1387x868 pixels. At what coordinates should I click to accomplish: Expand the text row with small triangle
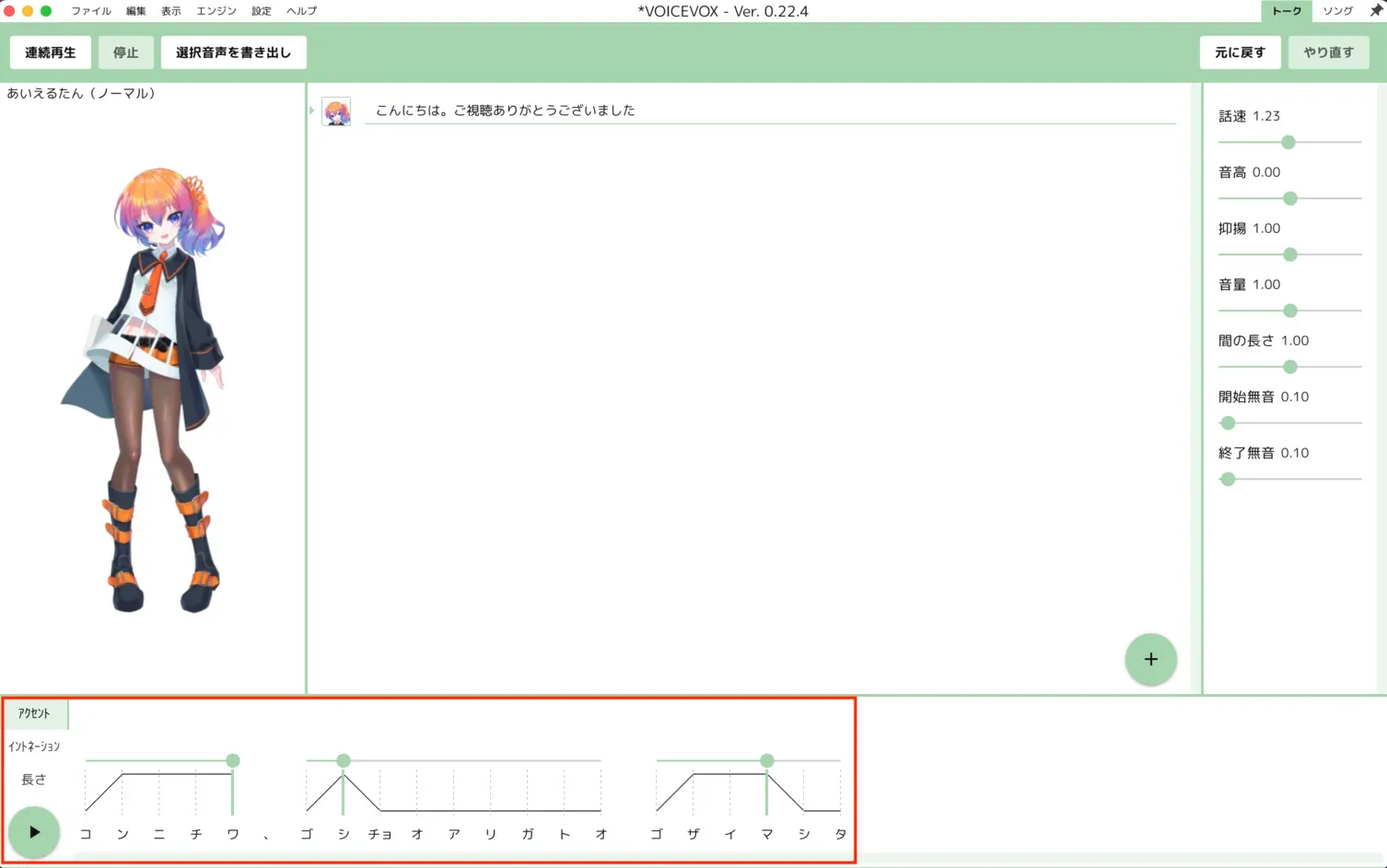(x=312, y=110)
